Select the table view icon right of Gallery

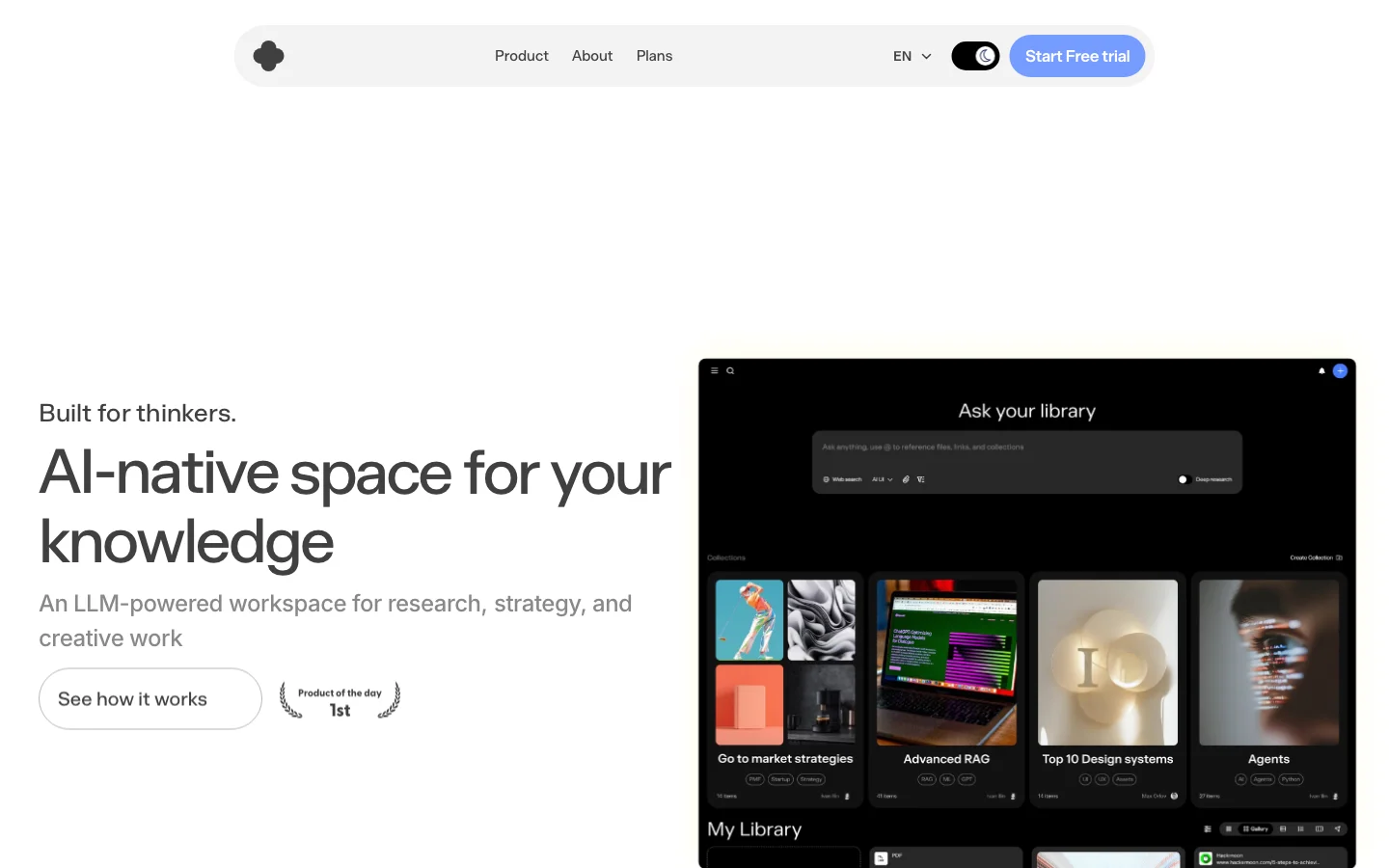click(1283, 828)
